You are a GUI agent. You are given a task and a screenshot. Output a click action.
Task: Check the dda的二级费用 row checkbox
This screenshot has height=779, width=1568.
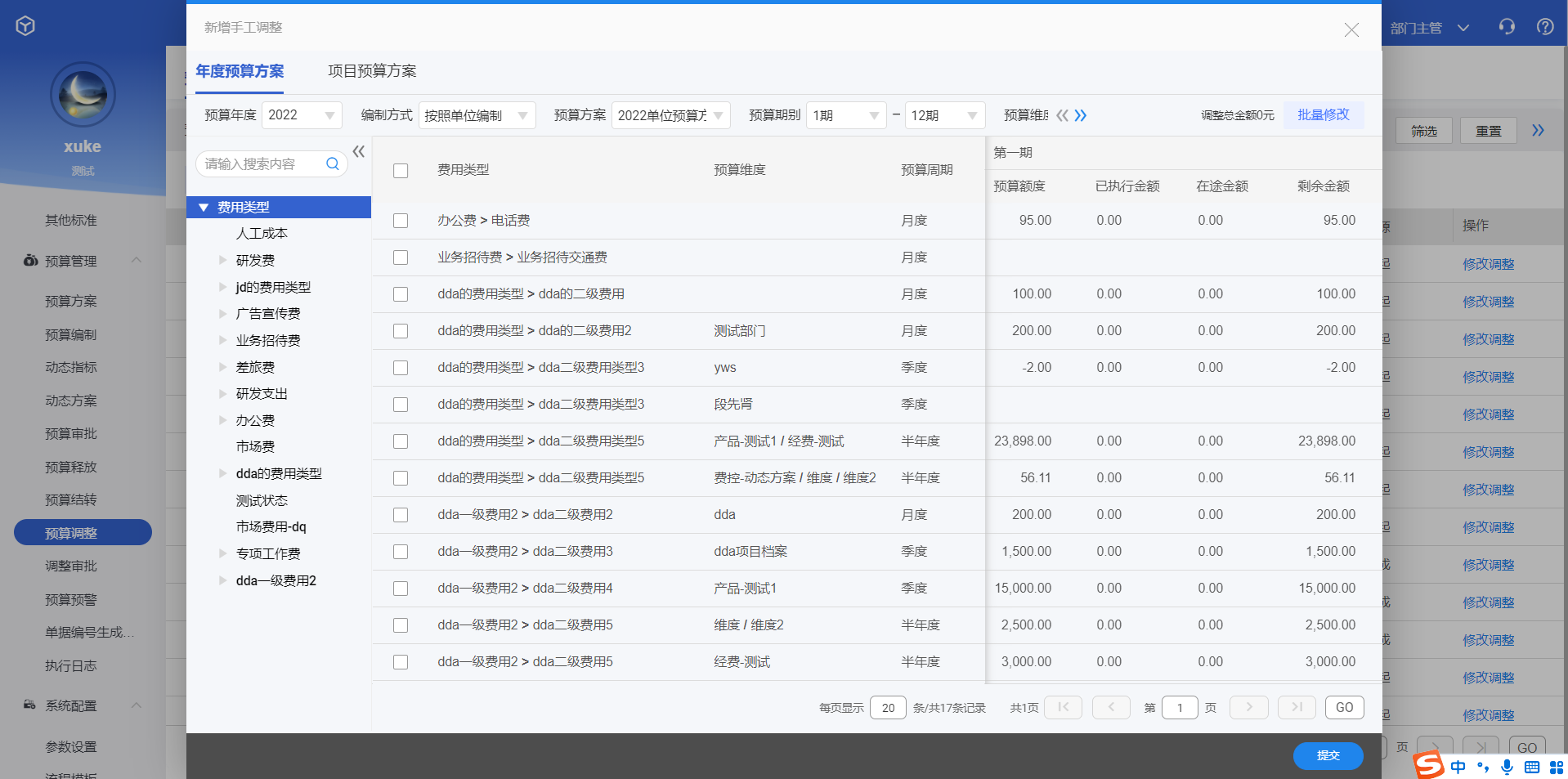click(401, 294)
